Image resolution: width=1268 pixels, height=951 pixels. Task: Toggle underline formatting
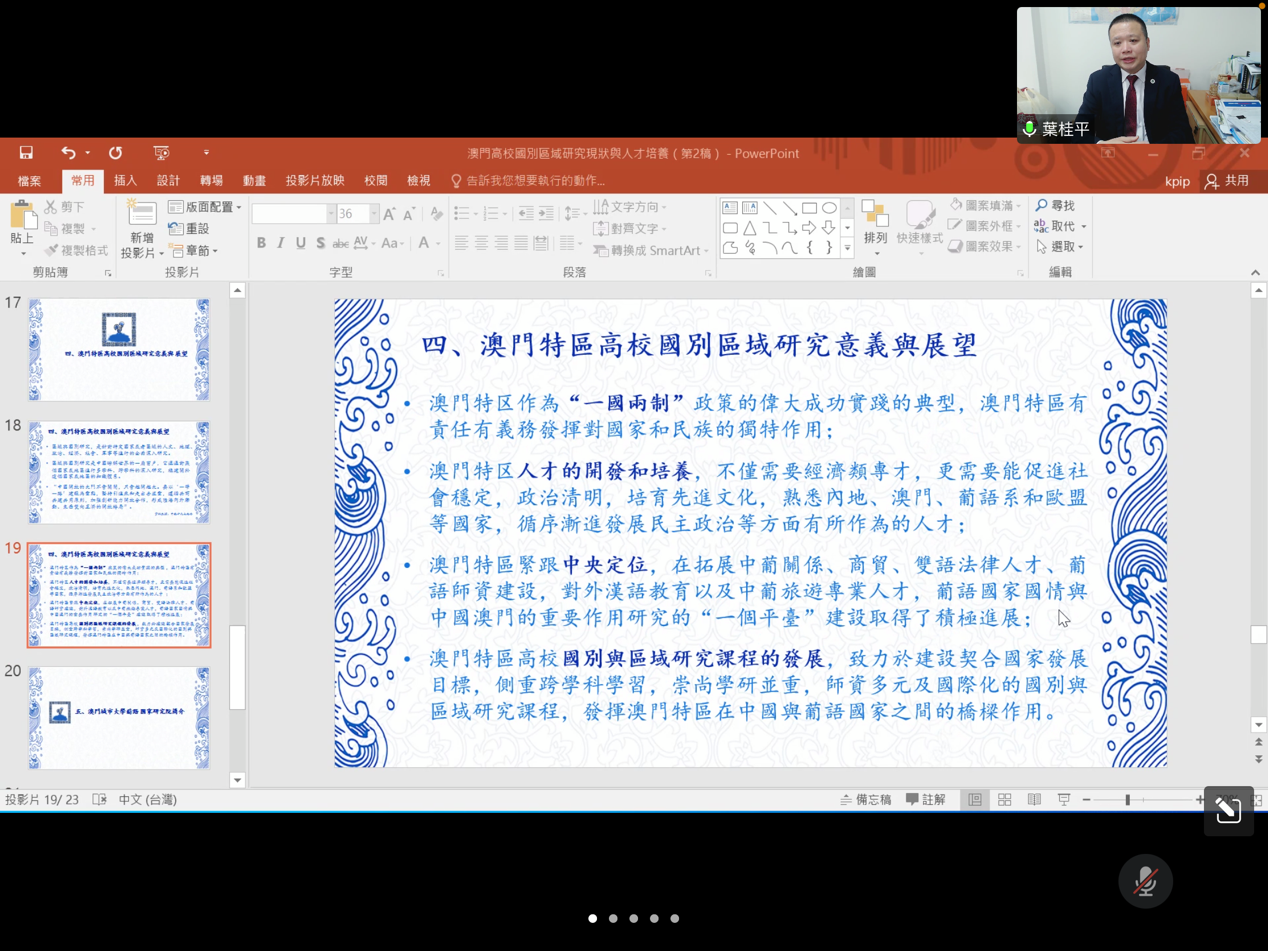pyautogui.click(x=301, y=243)
